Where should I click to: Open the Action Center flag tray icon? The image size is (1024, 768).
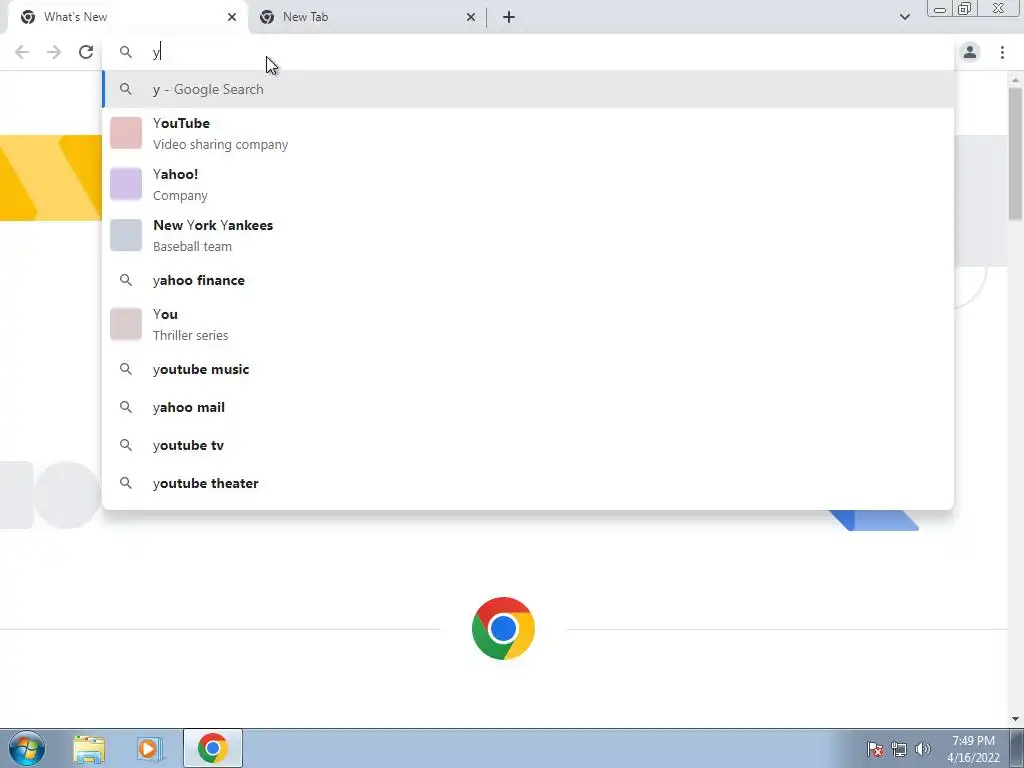[874, 749]
